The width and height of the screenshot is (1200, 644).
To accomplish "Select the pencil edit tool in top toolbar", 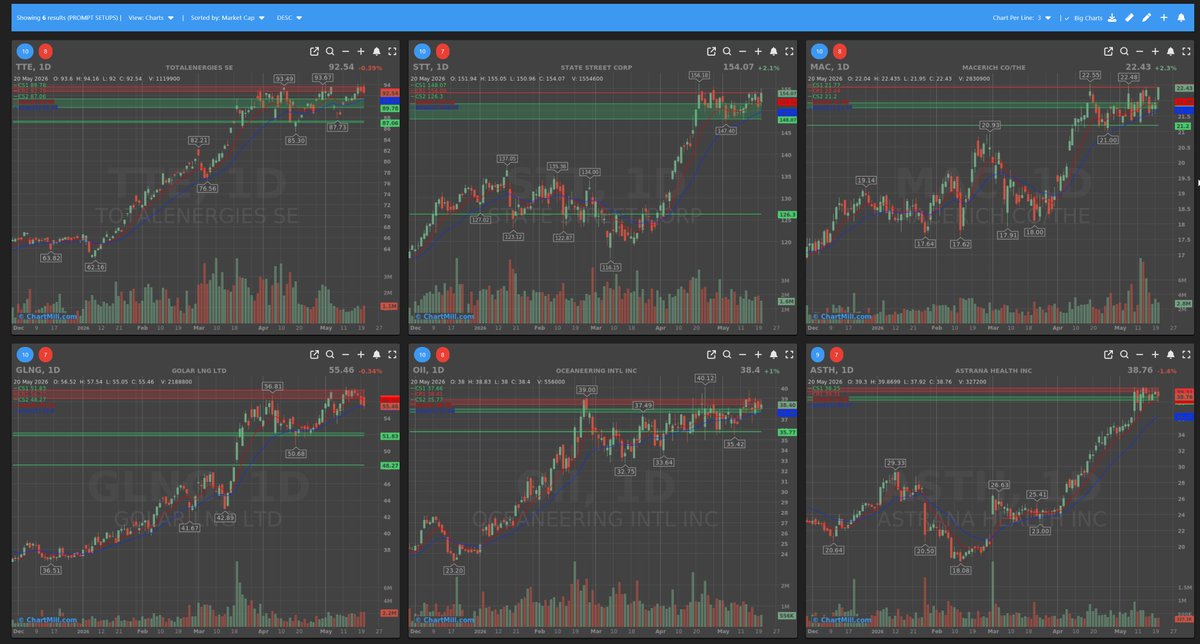I will click(1147, 18).
